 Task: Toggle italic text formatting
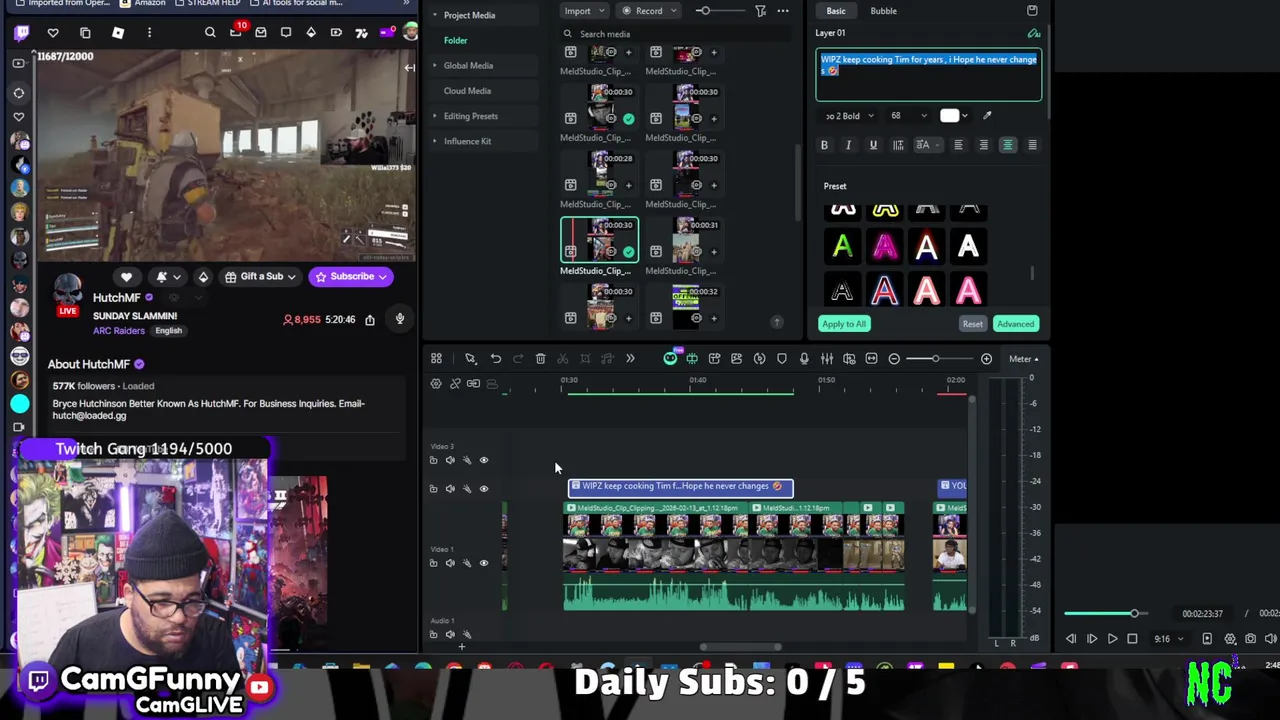coord(848,145)
